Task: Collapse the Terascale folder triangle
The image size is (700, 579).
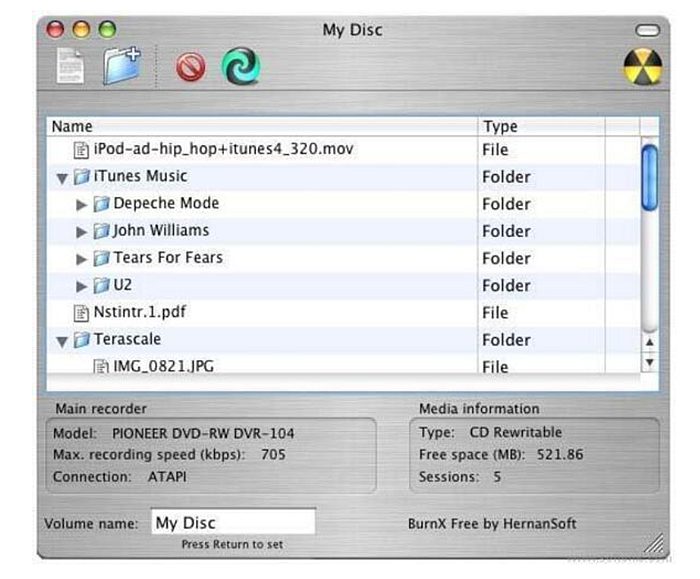Action: [x=62, y=342]
